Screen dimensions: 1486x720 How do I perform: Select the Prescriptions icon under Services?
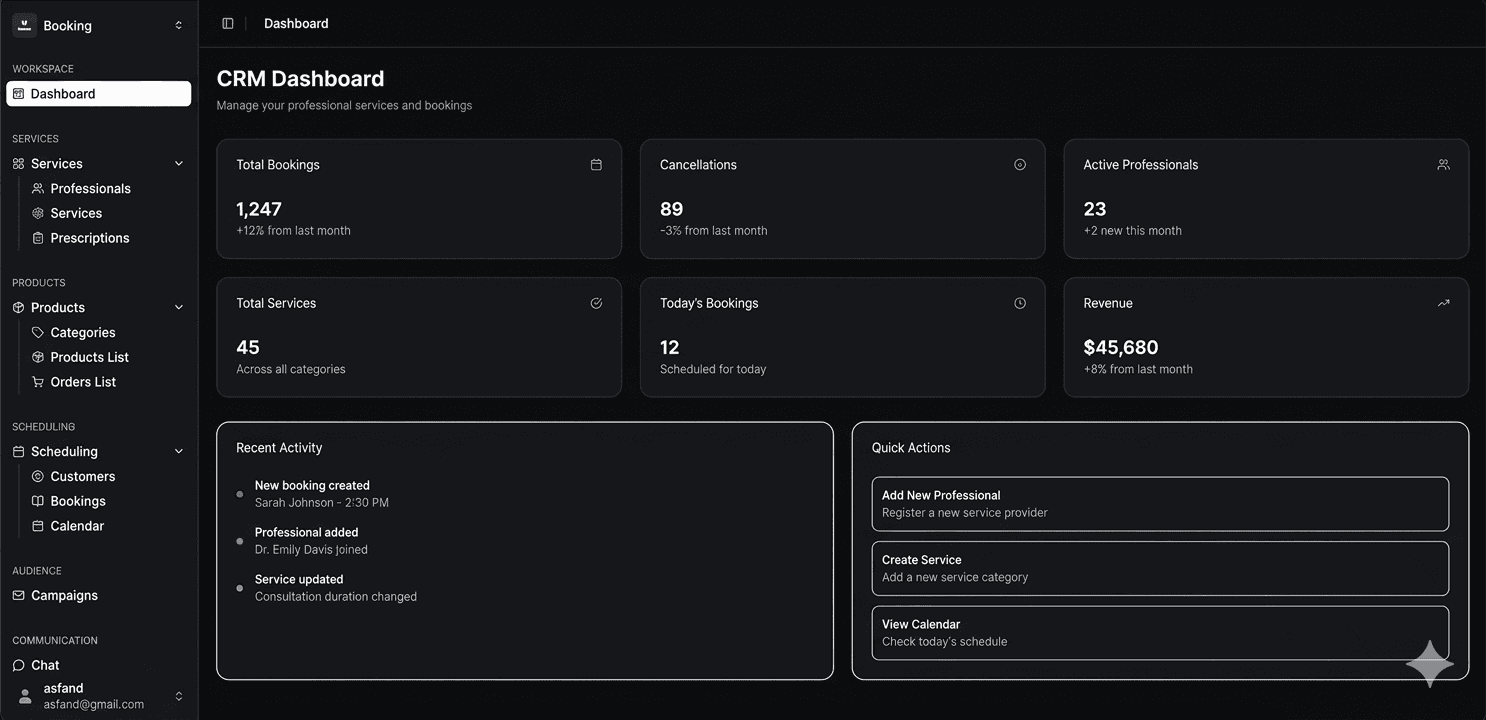pos(37,238)
